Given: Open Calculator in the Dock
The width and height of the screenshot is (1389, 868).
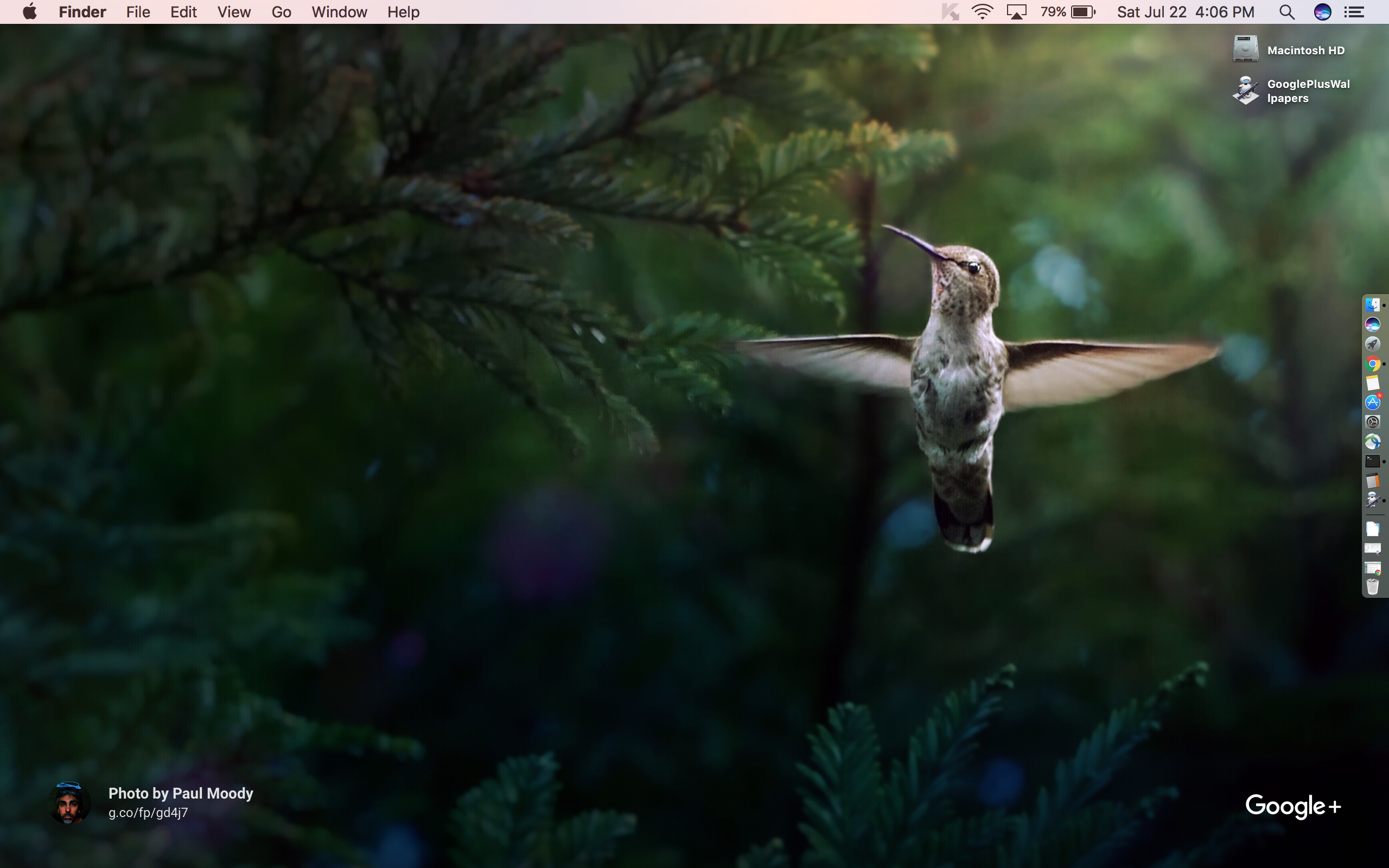Looking at the screenshot, I should point(1372,481).
